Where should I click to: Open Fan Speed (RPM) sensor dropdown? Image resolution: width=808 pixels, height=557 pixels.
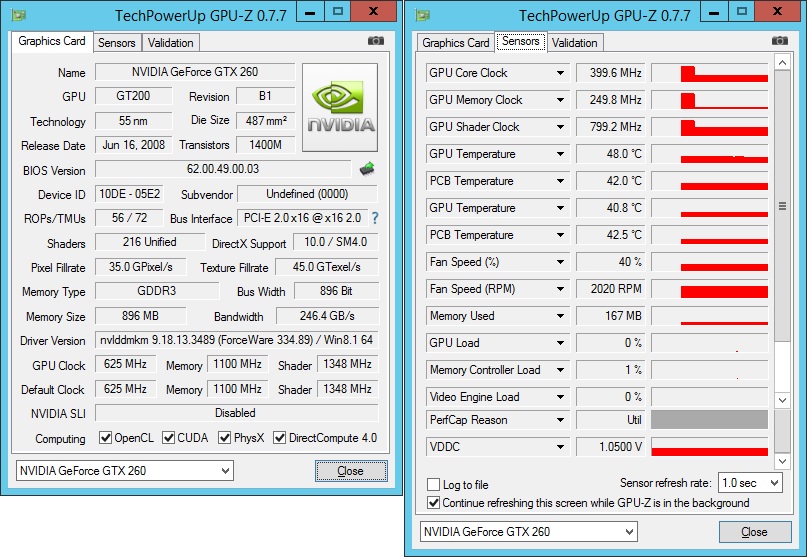coord(560,289)
